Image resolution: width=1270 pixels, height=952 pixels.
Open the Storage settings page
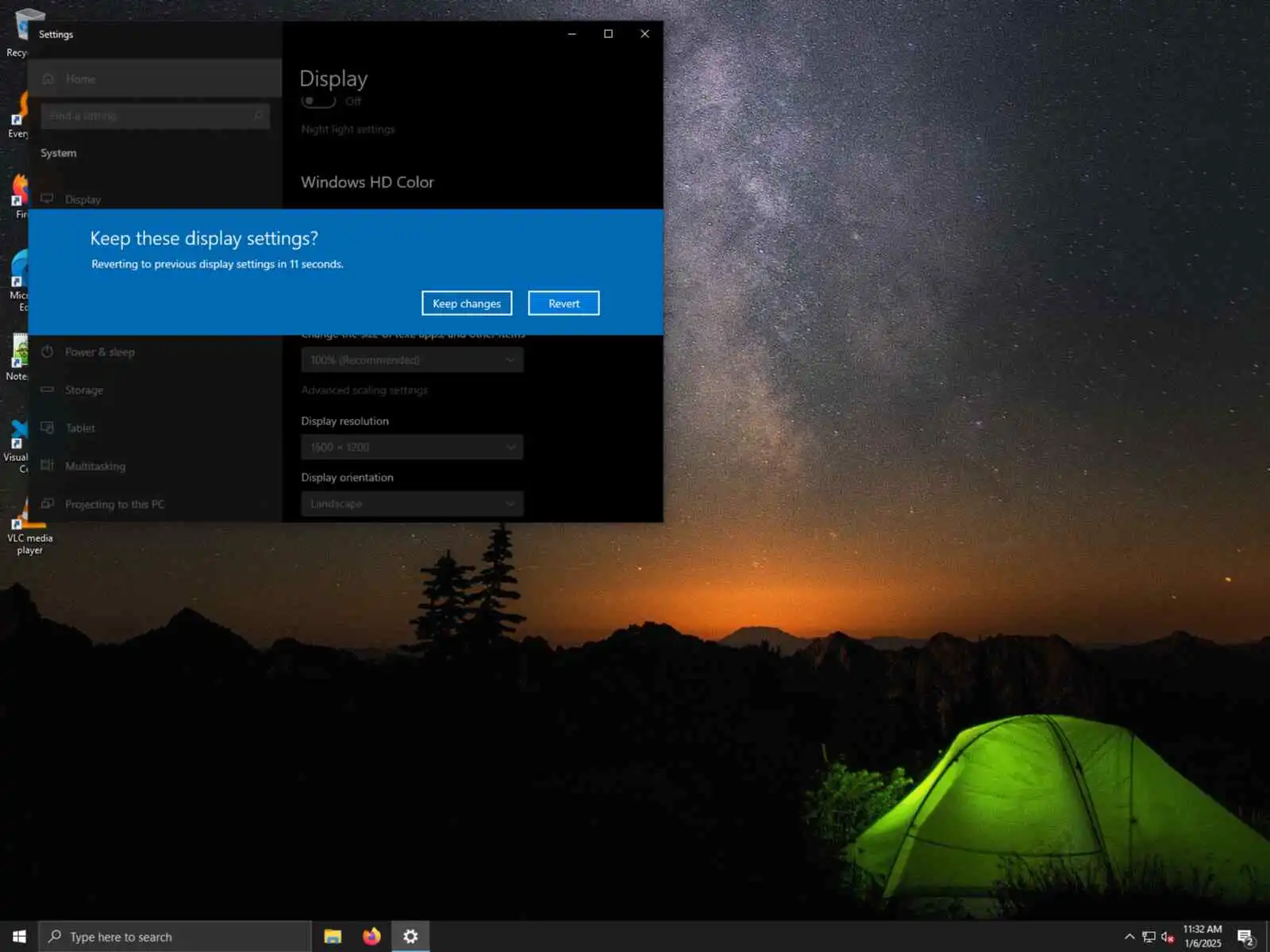155,390
